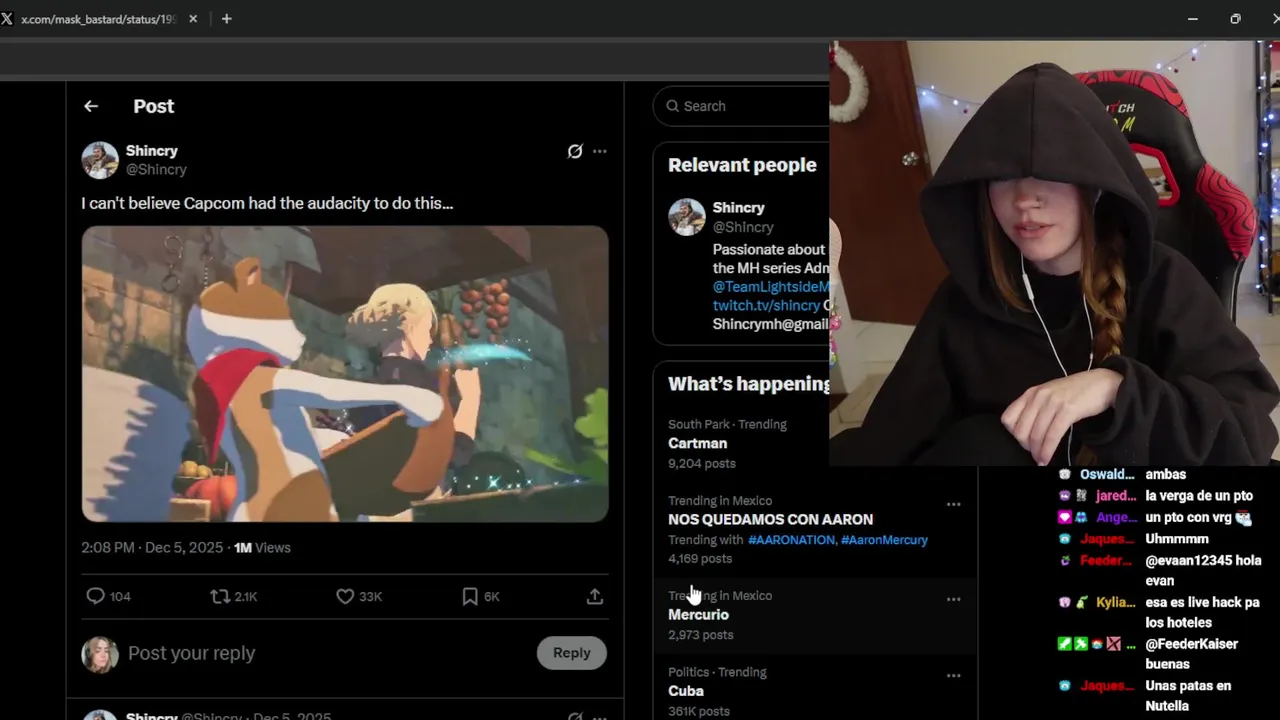
Task: Open Grok icon on Shincry's post
Action: point(575,151)
